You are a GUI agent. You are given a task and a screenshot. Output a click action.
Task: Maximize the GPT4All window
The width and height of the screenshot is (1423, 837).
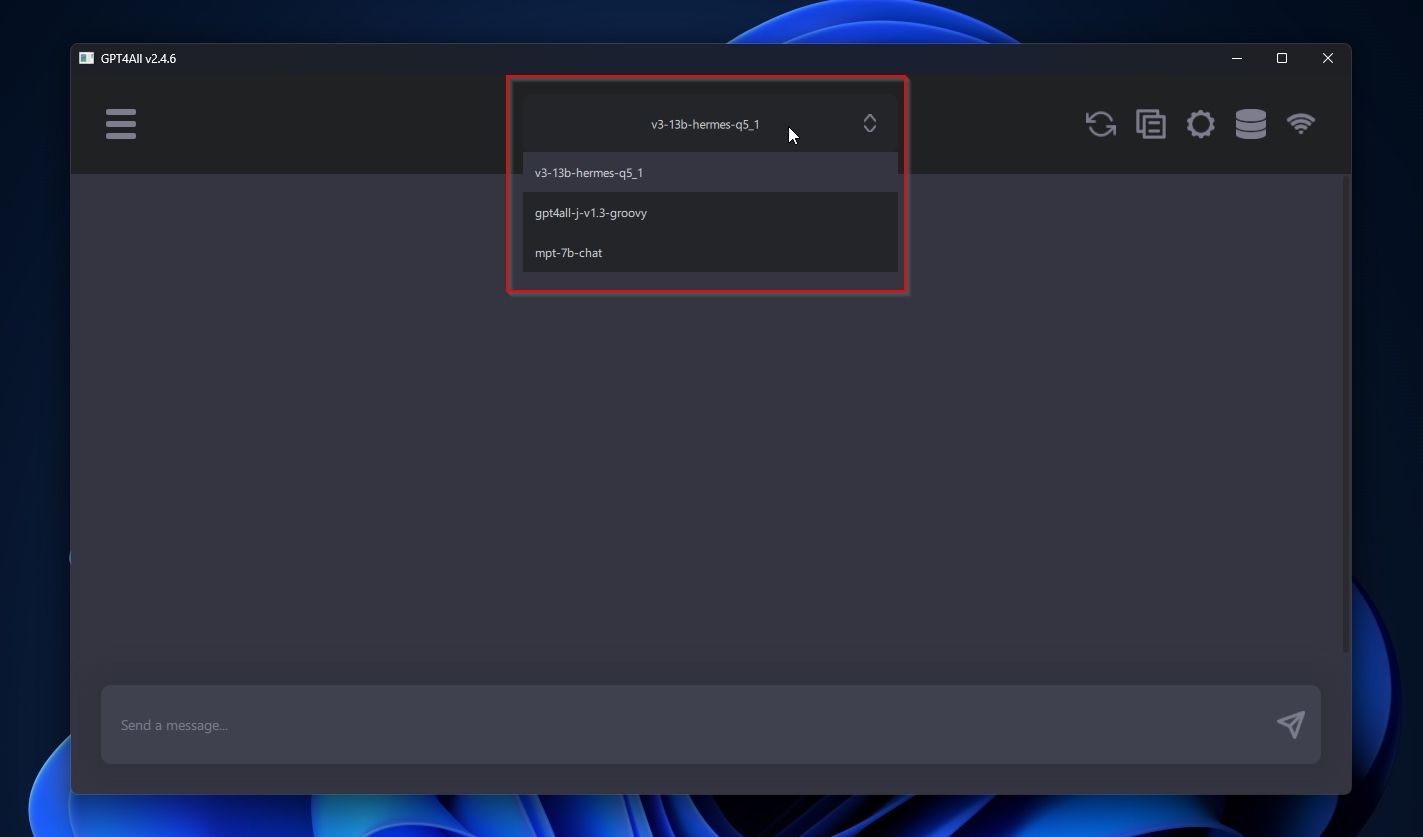pos(1282,58)
